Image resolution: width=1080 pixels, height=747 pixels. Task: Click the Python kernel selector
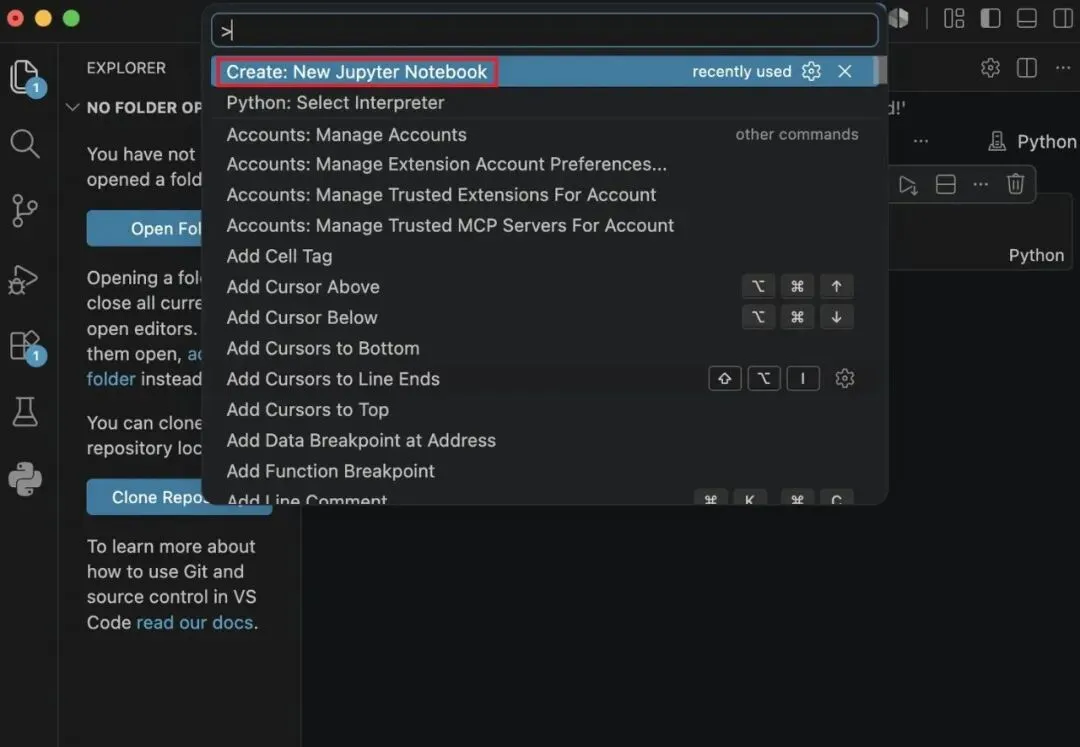tap(1032, 142)
